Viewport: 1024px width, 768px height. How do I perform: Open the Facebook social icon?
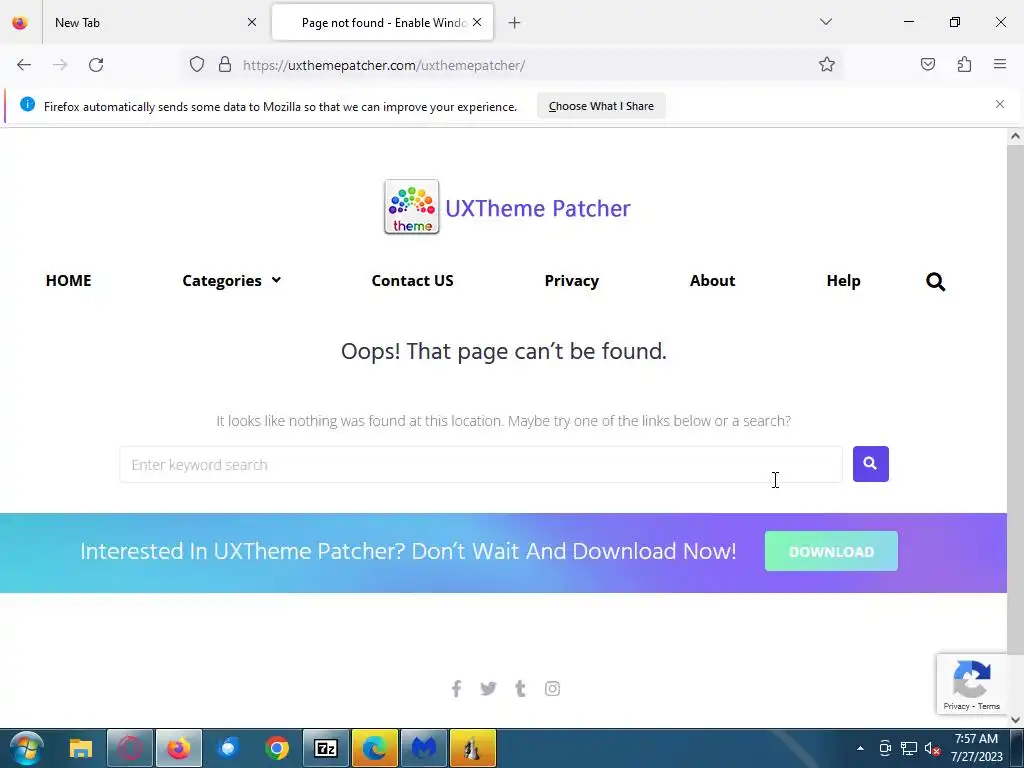click(x=456, y=688)
